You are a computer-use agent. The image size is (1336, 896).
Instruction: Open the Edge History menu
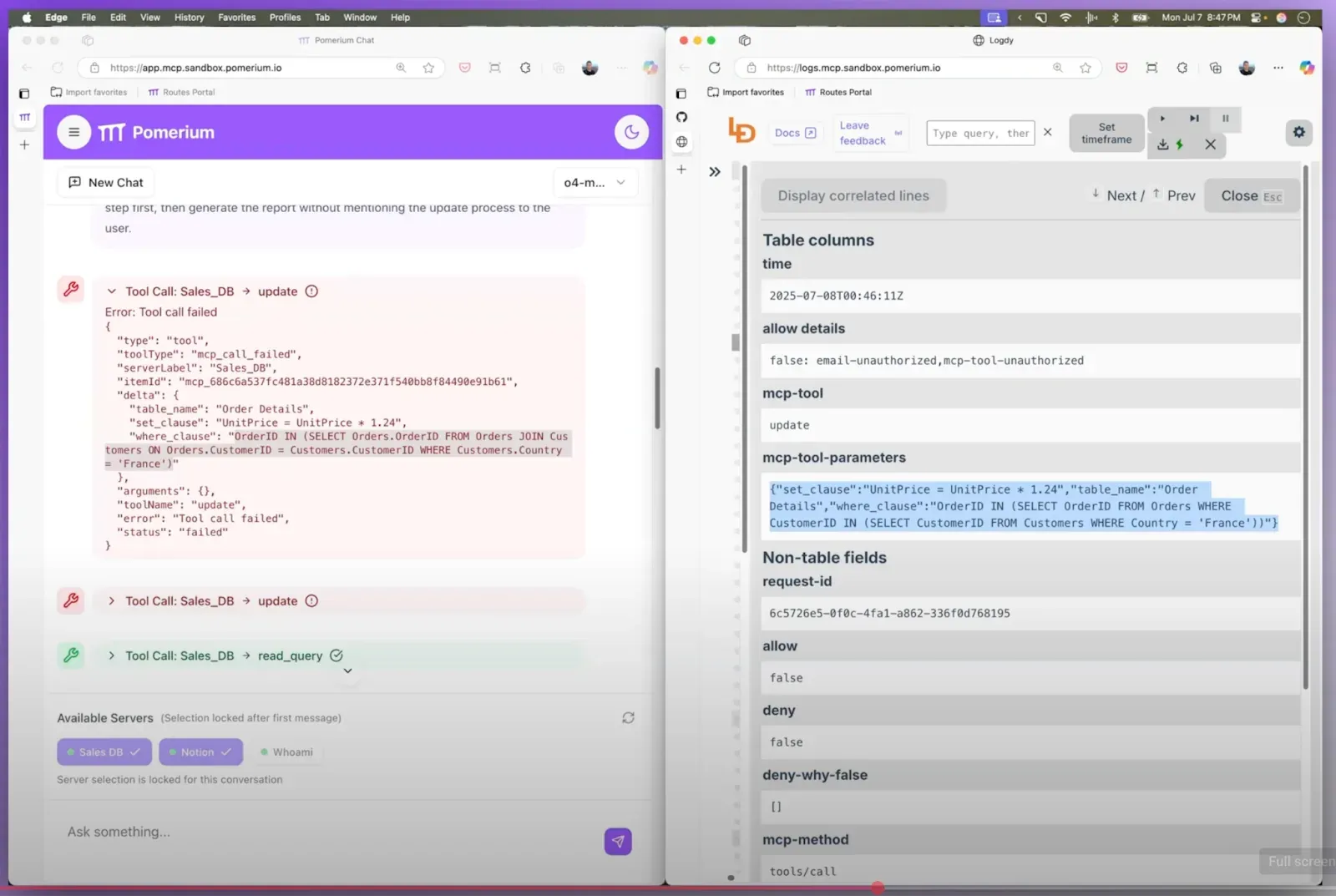point(189,17)
